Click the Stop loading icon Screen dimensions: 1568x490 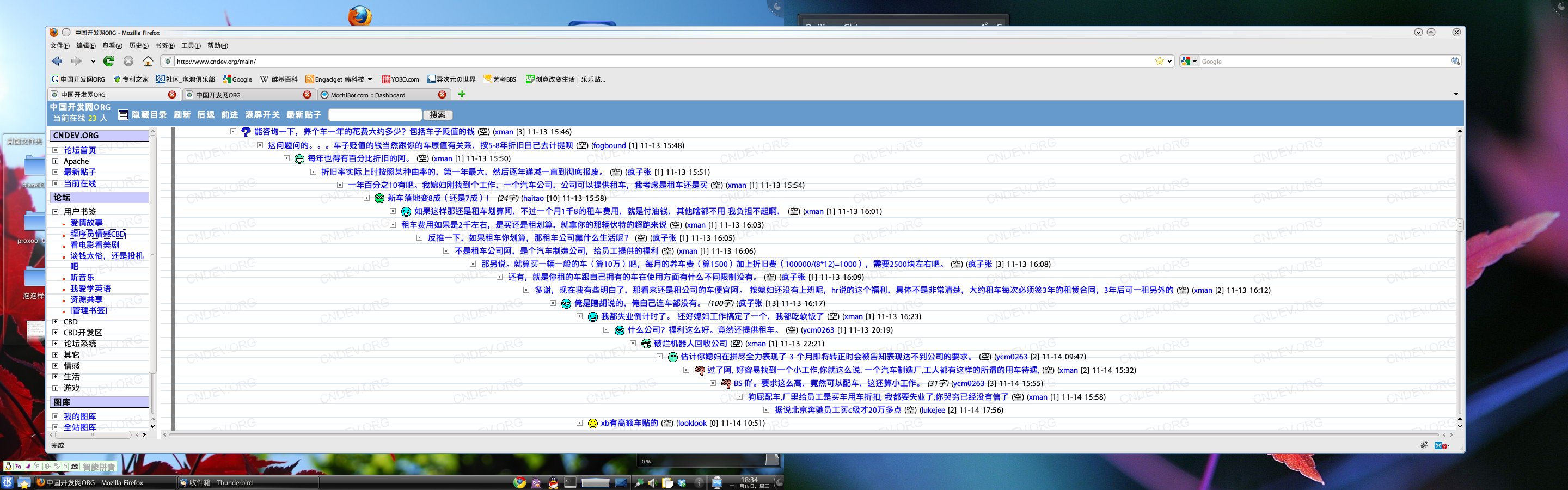pyautogui.click(x=128, y=61)
